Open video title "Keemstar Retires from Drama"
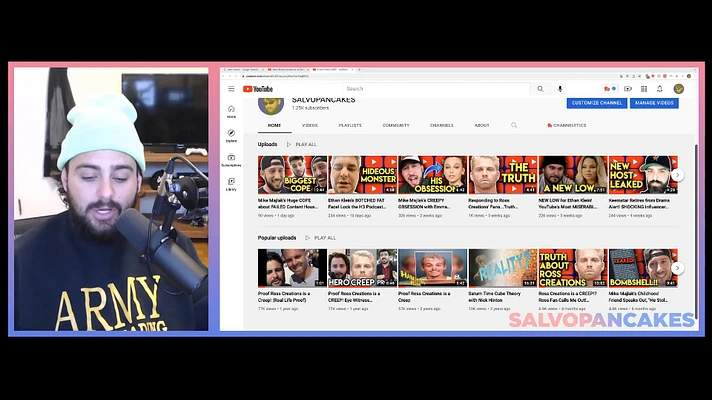This screenshot has width=712, height=400. tap(639, 203)
